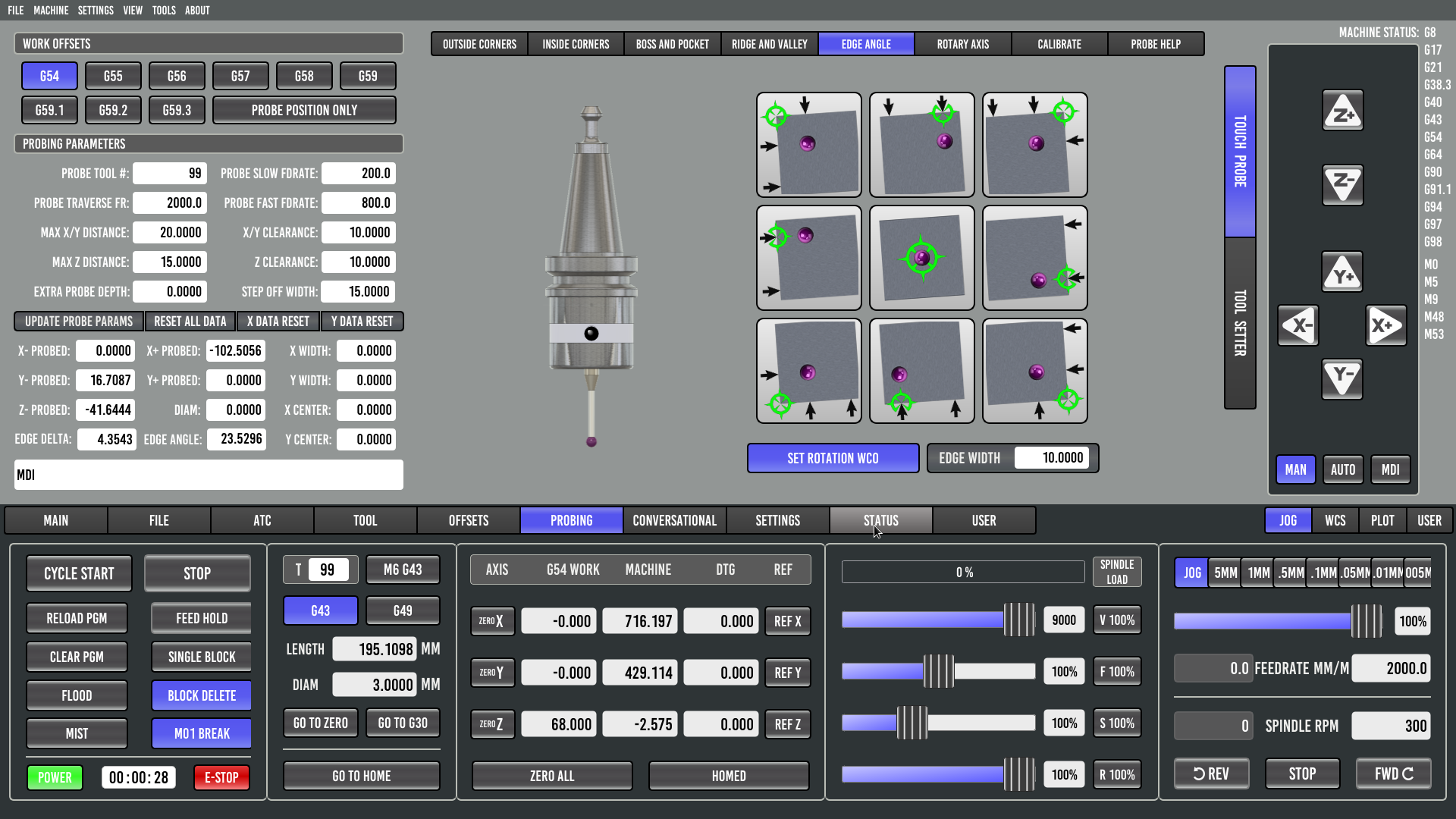Enable Single Block mode
The width and height of the screenshot is (1456, 819).
tap(202, 657)
